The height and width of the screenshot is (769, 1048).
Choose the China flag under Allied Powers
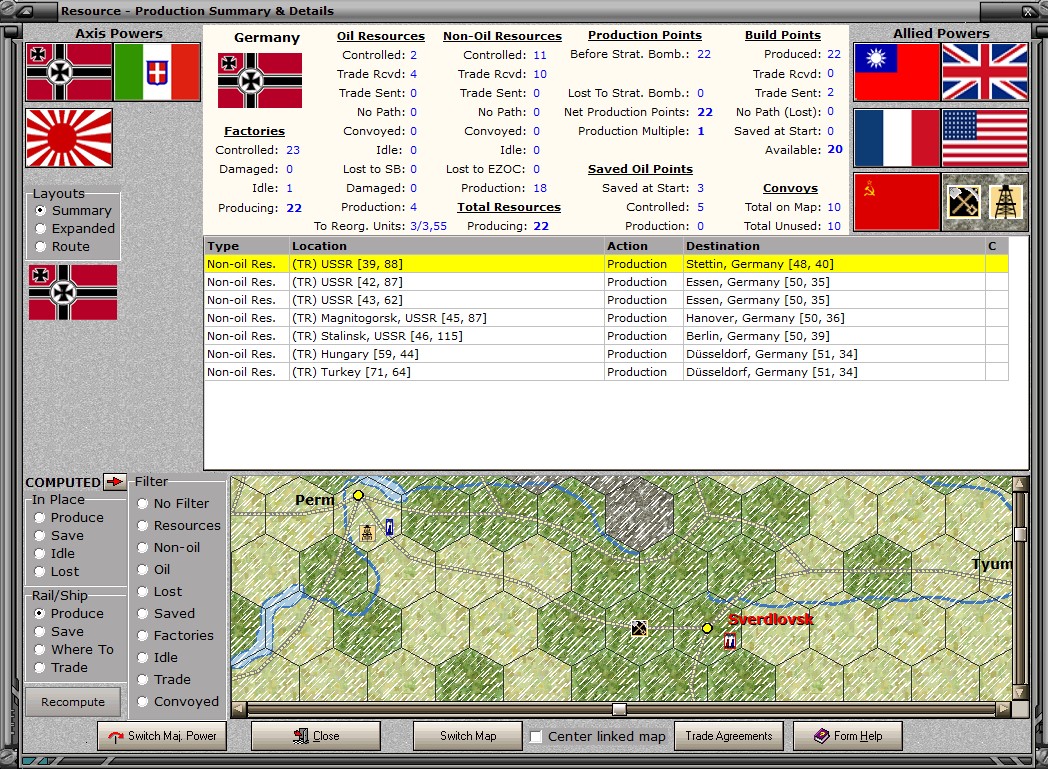click(896, 72)
